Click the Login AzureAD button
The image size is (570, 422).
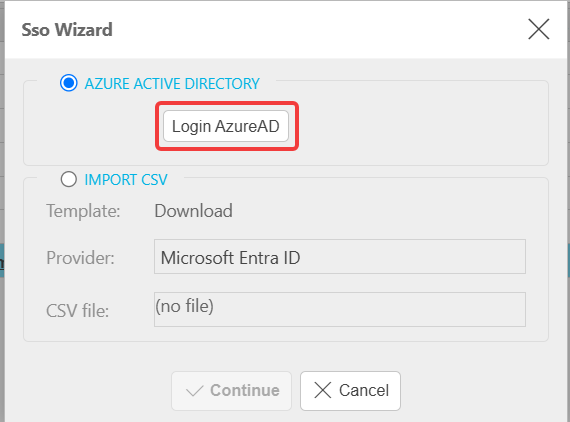[226, 126]
